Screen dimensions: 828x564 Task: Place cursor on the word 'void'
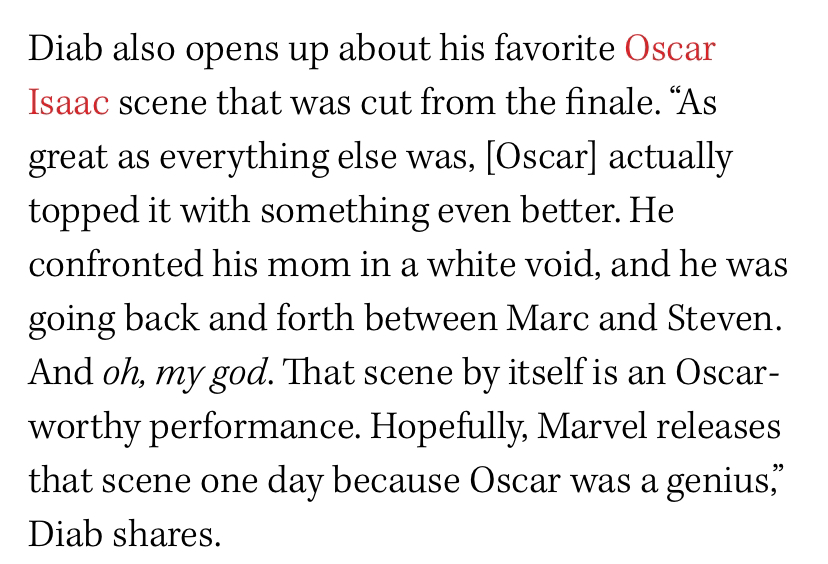click(558, 264)
